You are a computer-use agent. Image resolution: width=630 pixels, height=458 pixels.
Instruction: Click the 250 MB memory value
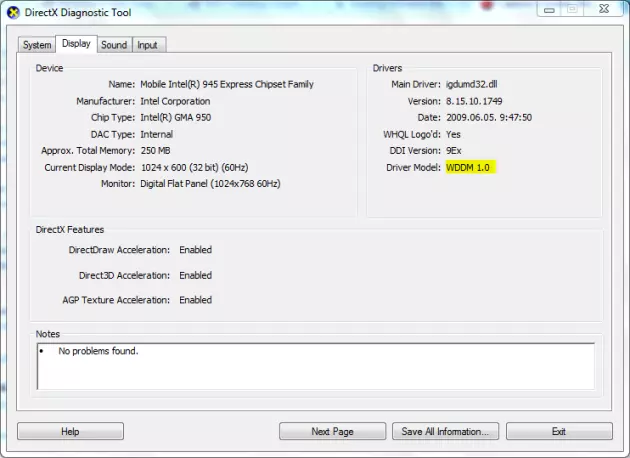(155, 151)
